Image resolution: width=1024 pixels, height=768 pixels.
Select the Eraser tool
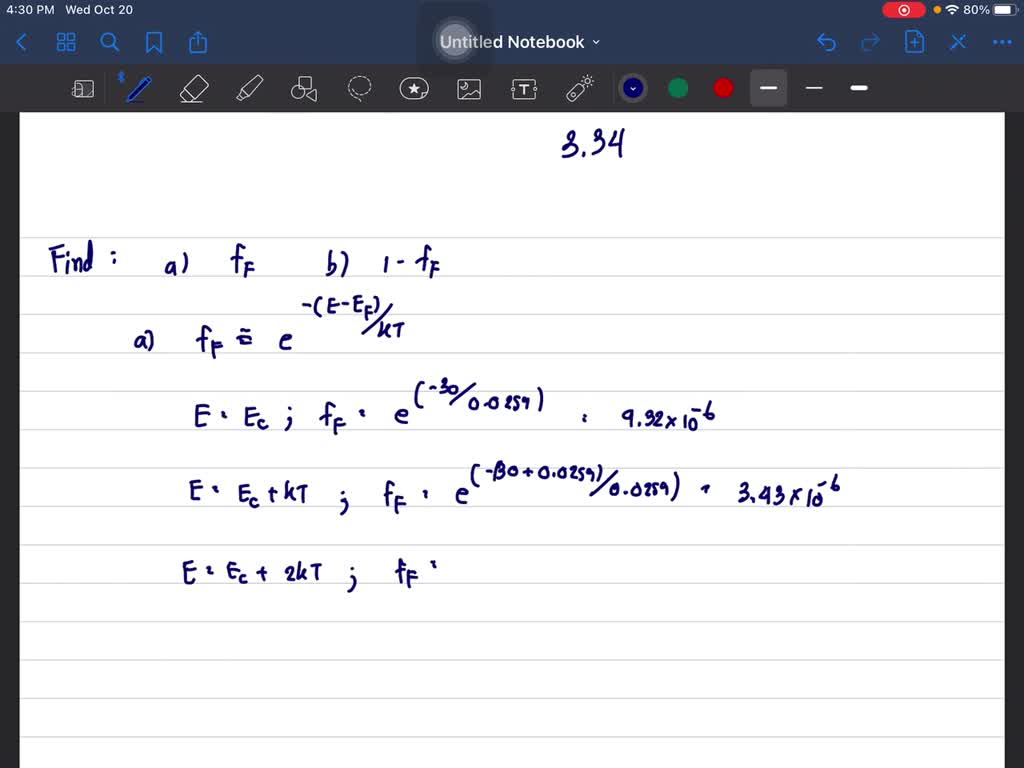(x=194, y=88)
